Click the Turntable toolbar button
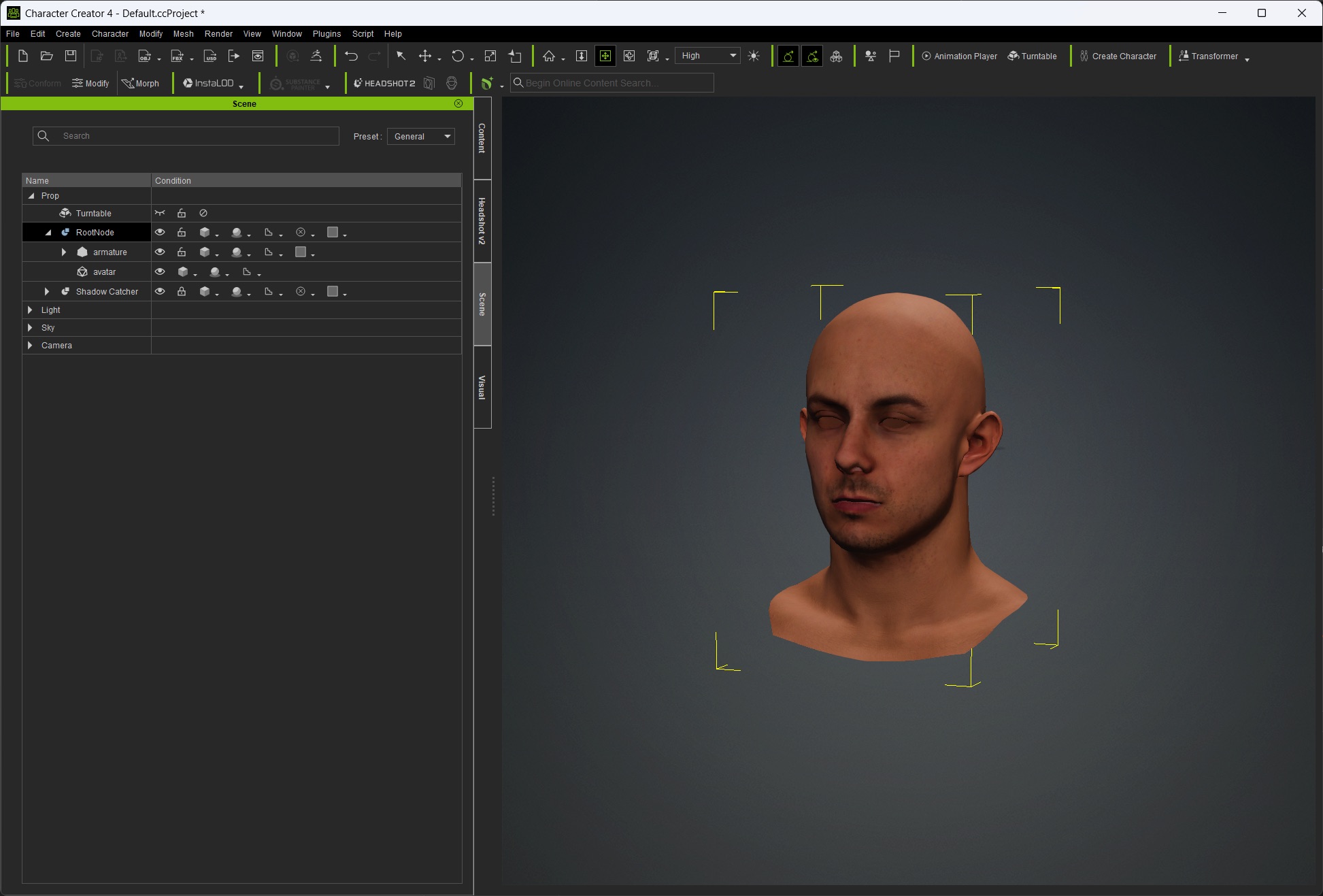The width and height of the screenshot is (1323, 896). click(x=1032, y=56)
